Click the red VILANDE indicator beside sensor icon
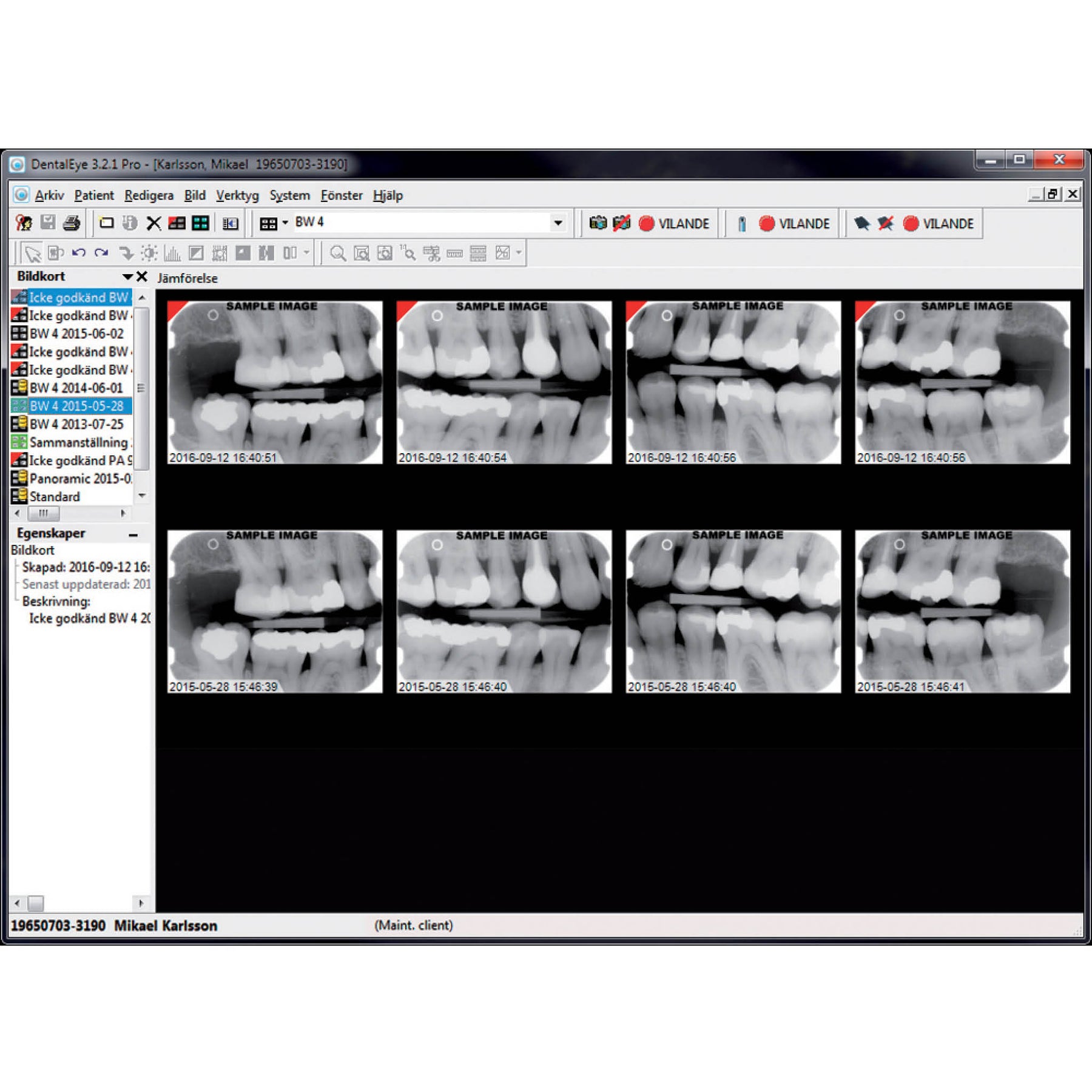Viewport: 1092px width, 1092px height. [x=767, y=223]
